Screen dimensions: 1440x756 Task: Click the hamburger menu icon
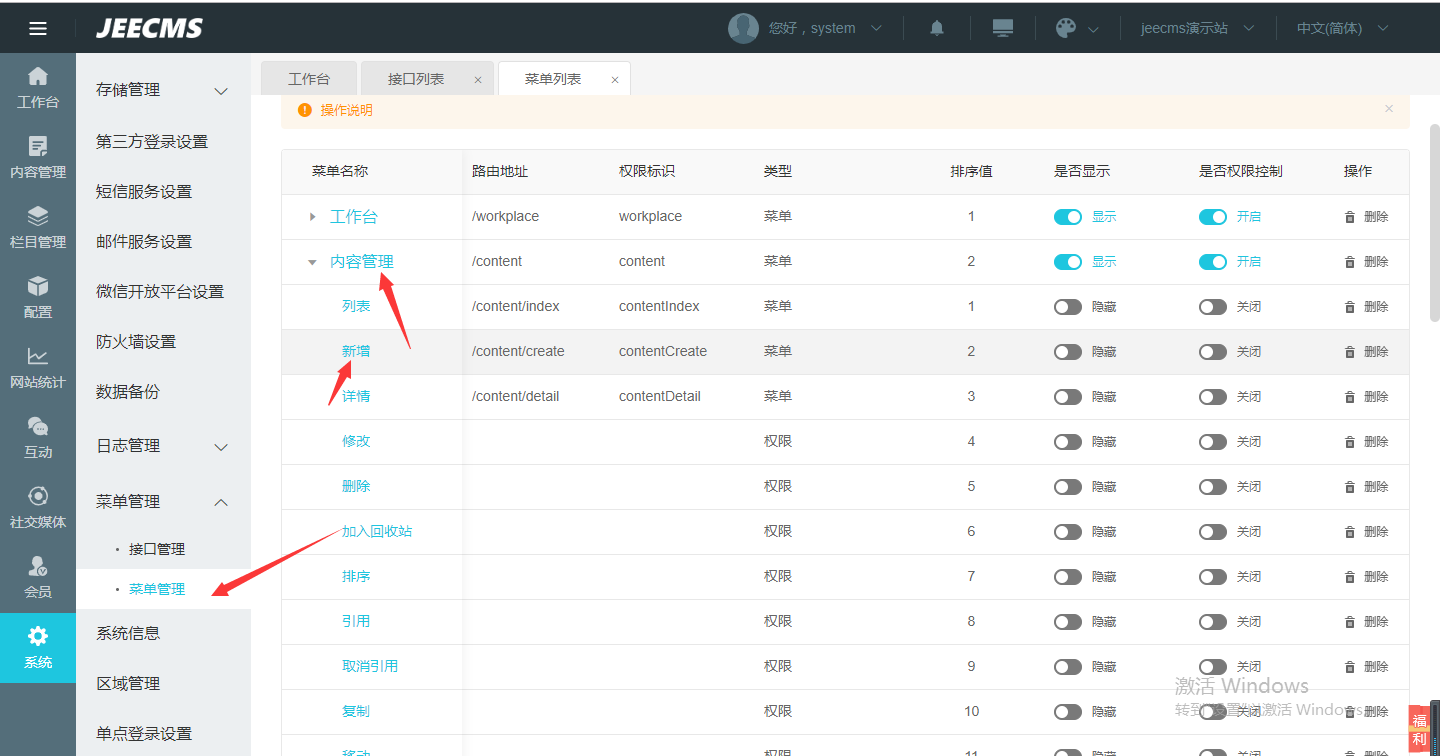click(x=38, y=28)
